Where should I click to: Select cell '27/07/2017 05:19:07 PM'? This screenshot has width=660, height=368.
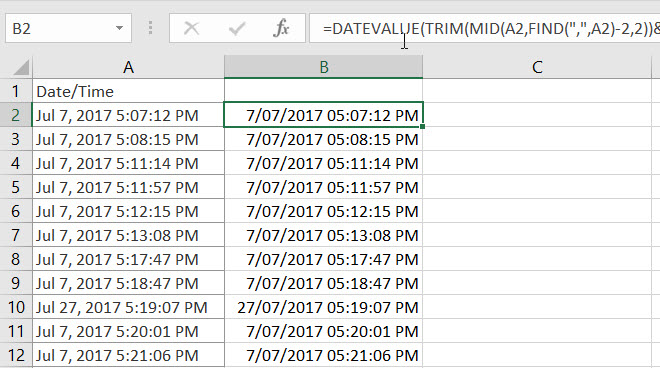click(323, 307)
